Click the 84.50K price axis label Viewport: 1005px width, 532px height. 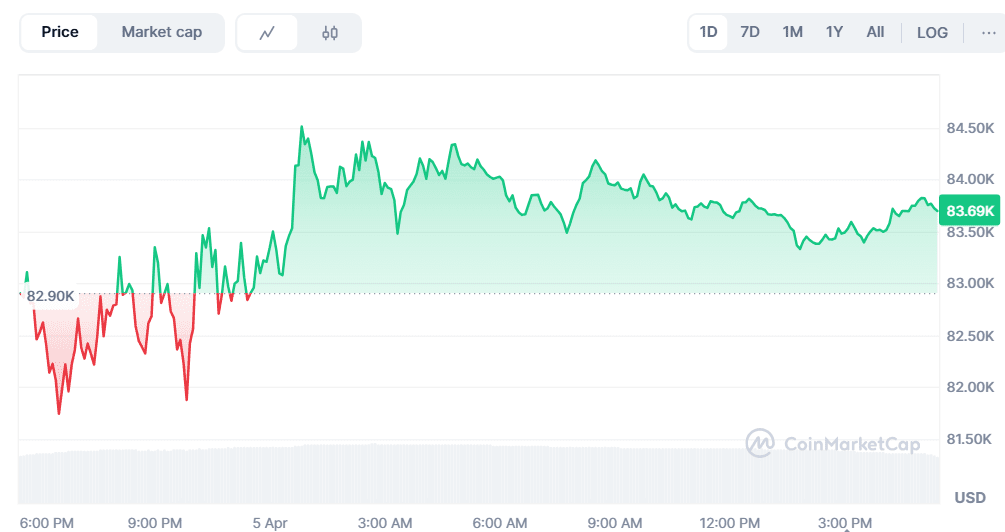click(x=970, y=128)
